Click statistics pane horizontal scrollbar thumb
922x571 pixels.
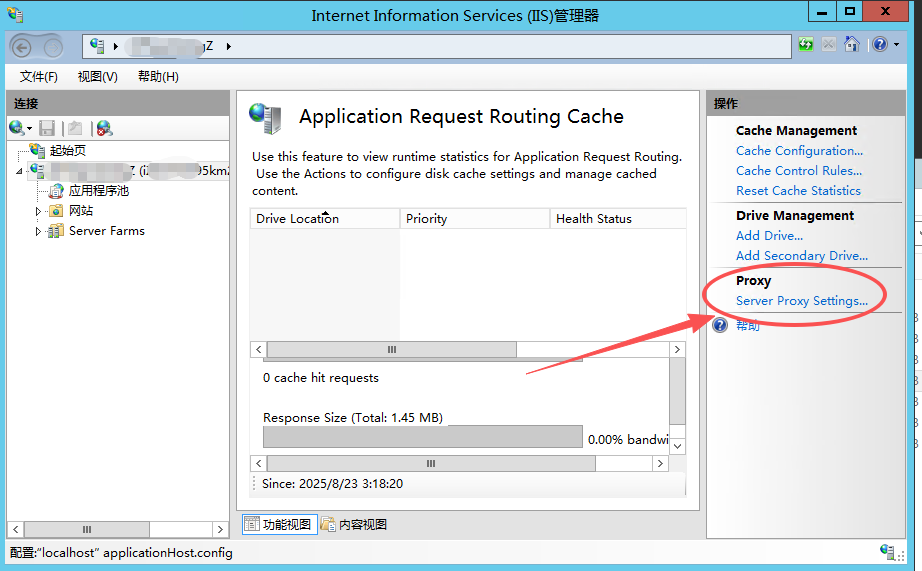tap(431, 463)
